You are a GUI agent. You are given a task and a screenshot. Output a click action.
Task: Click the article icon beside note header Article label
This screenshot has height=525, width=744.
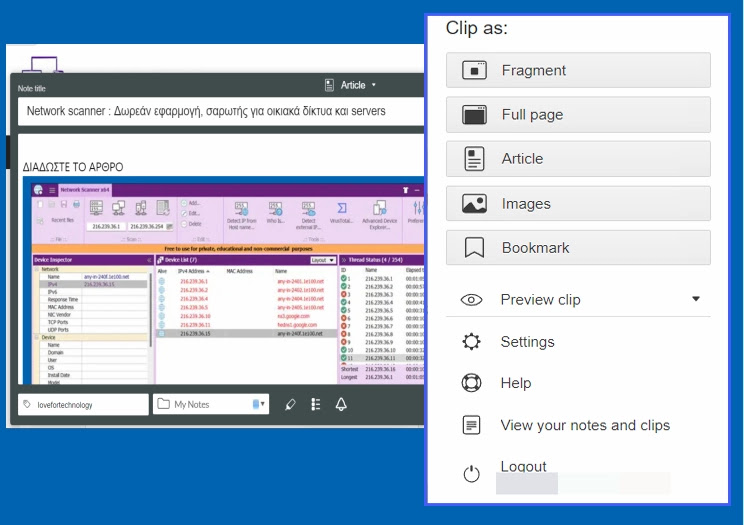pyautogui.click(x=329, y=85)
